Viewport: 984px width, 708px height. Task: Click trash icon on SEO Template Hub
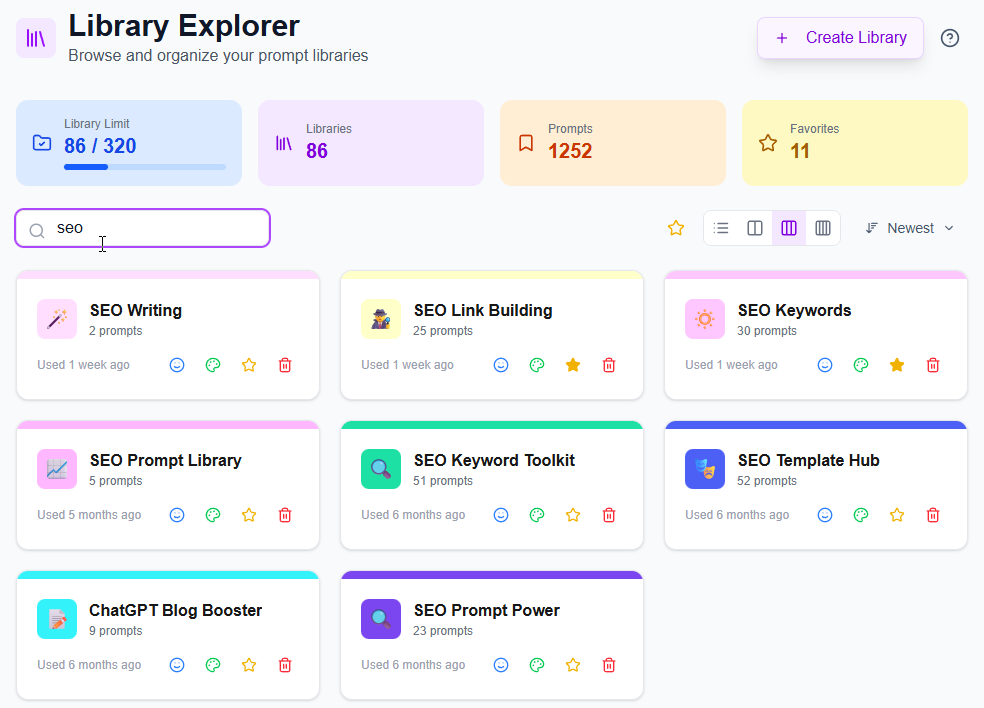pyautogui.click(x=933, y=515)
